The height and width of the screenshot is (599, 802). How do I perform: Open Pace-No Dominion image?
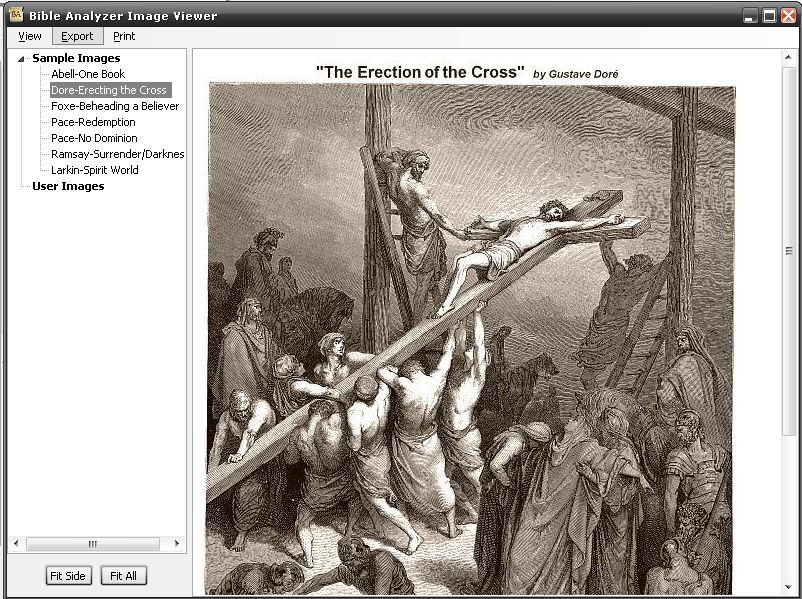pos(94,138)
